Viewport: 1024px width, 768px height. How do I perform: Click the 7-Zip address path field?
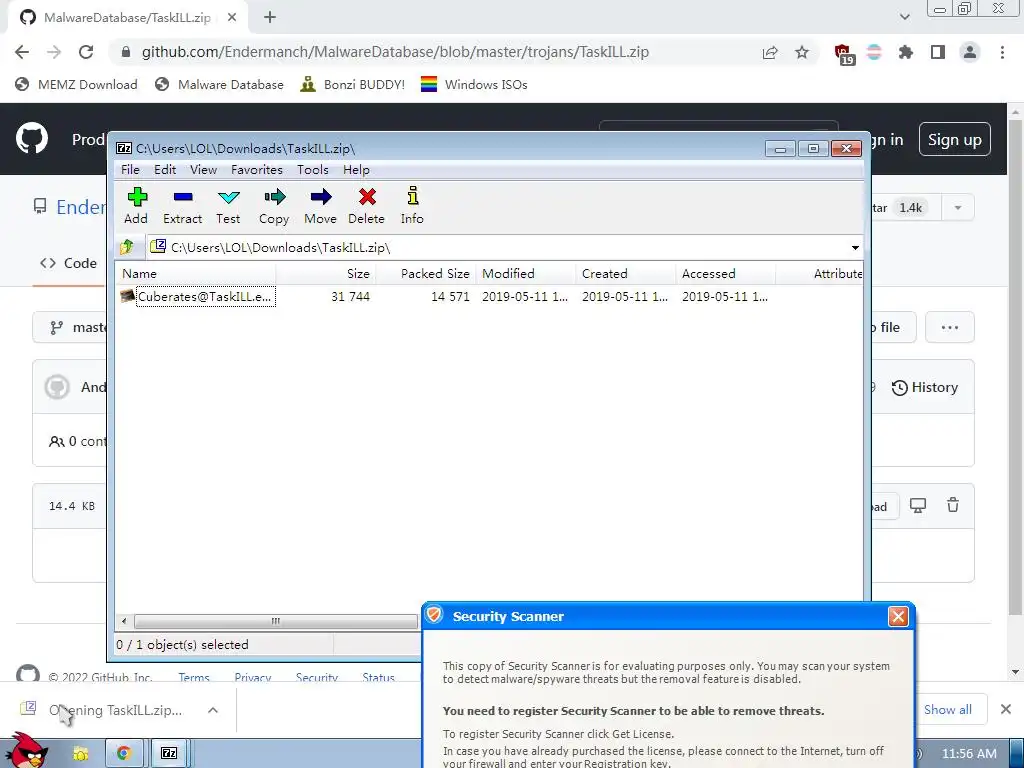tap(498, 248)
